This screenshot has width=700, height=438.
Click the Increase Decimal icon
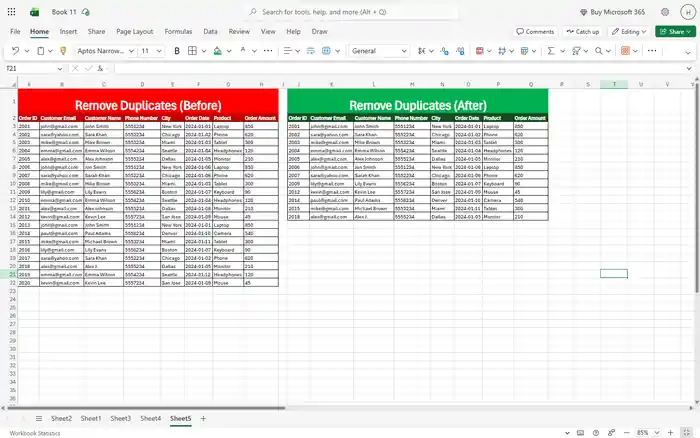click(x=444, y=51)
